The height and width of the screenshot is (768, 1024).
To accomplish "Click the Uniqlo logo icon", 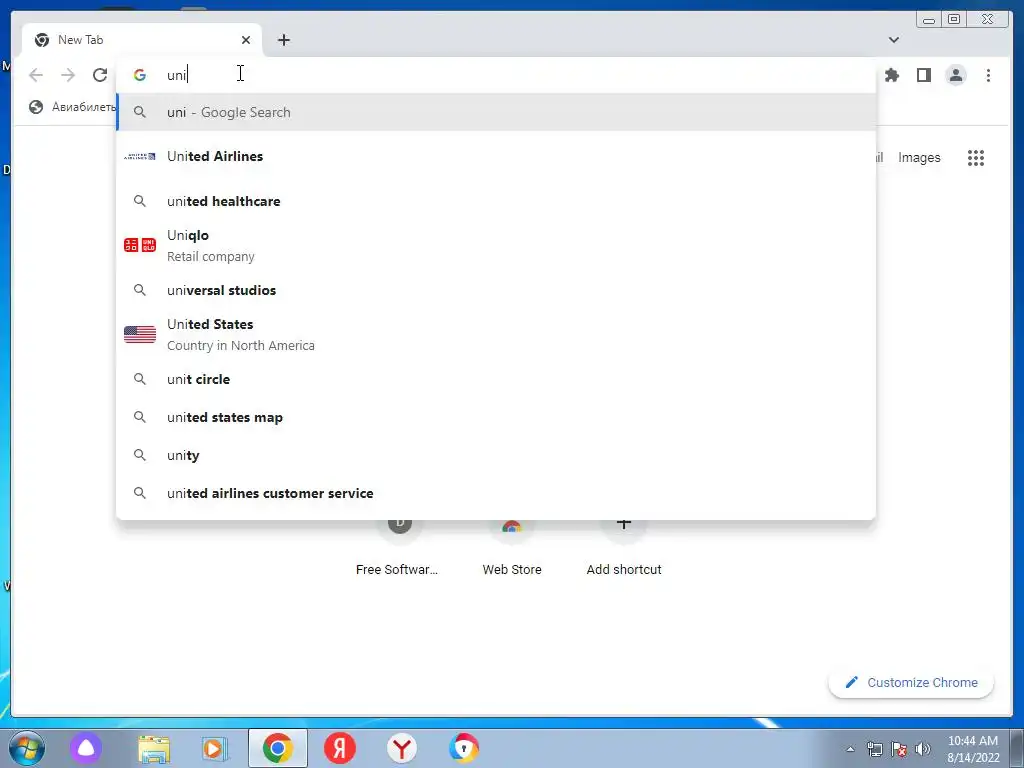I will (x=140, y=245).
